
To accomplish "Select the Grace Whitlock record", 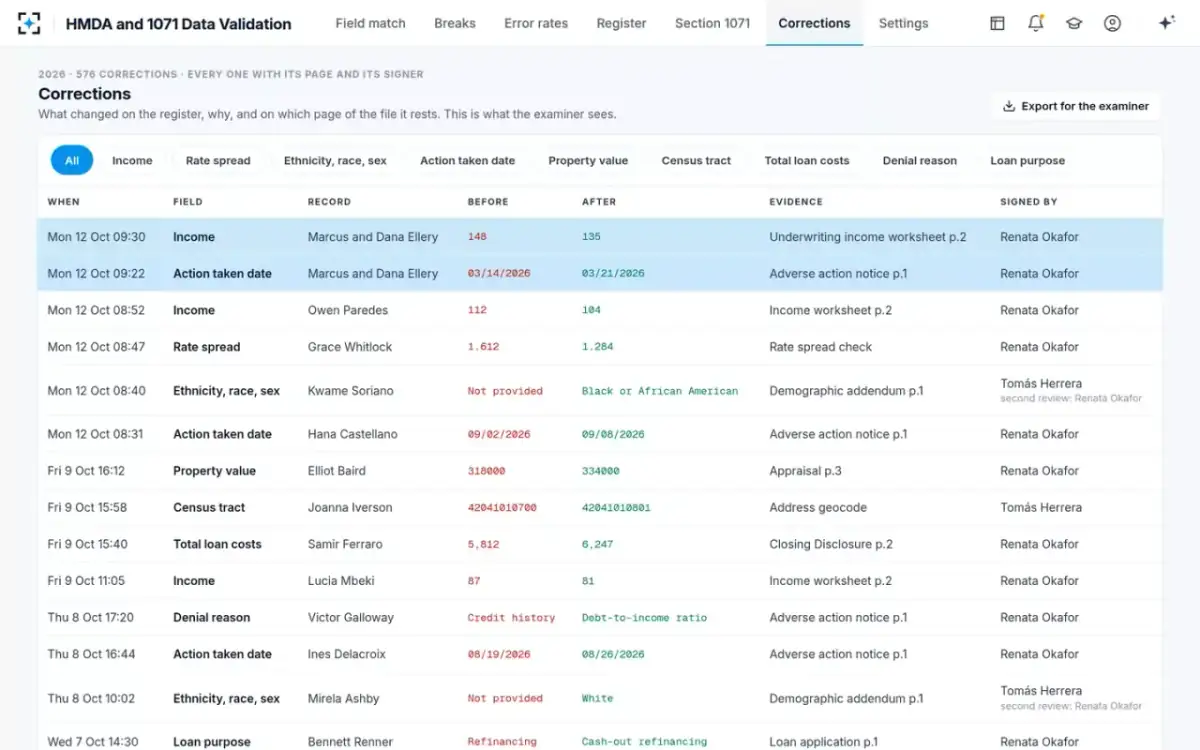I will coord(350,347).
